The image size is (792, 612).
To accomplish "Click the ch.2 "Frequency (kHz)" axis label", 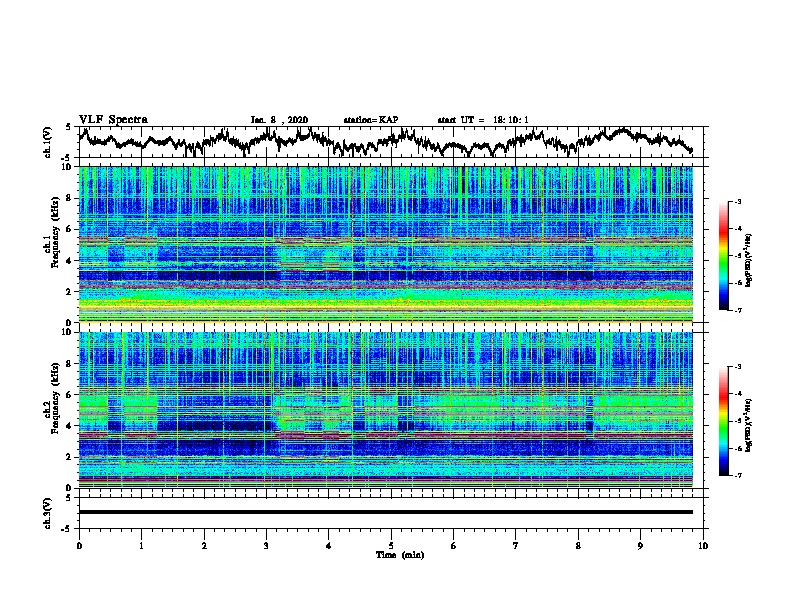I will (55, 398).
